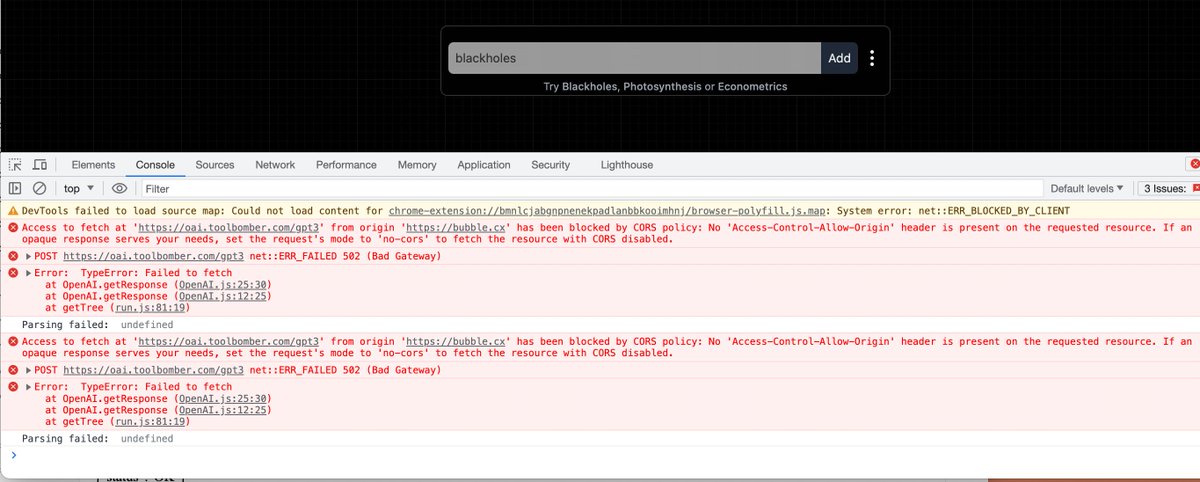Click the Econometrics suggestion text
This screenshot has width=1200, height=482.
pyautogui.click(x=752, y=87)
